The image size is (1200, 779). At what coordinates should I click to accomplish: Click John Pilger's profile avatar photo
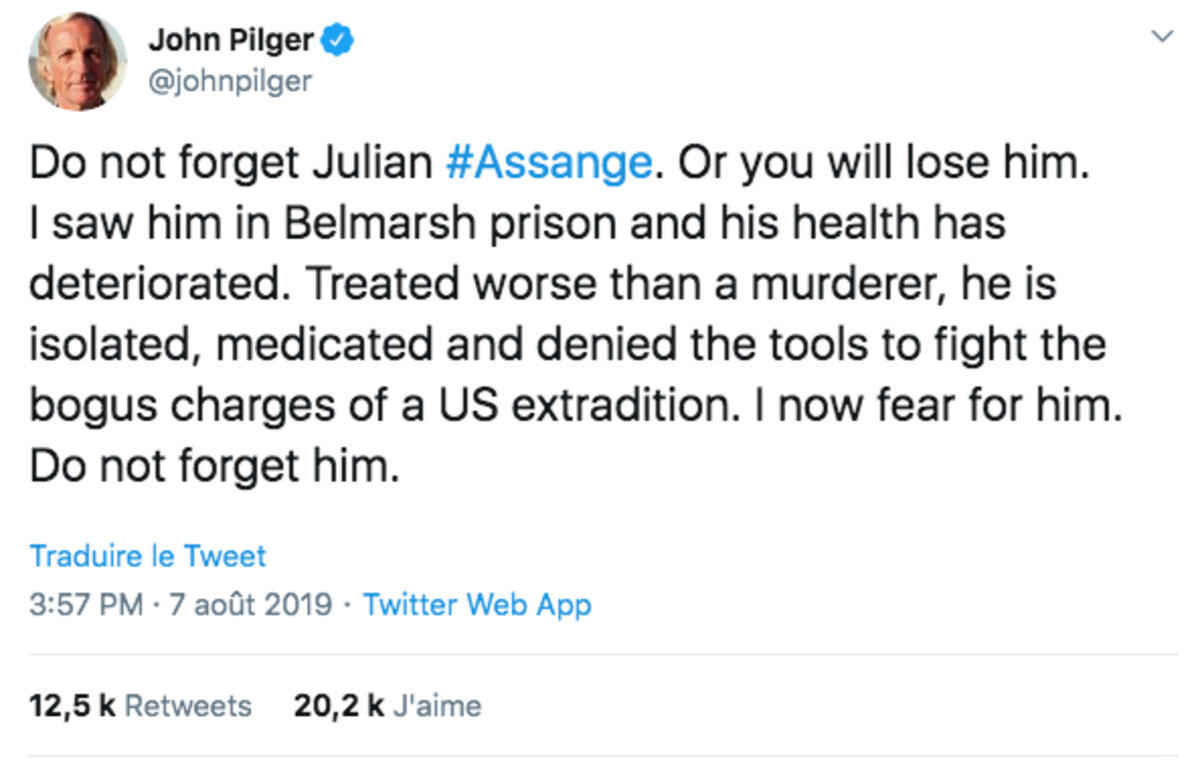(76, 61)
